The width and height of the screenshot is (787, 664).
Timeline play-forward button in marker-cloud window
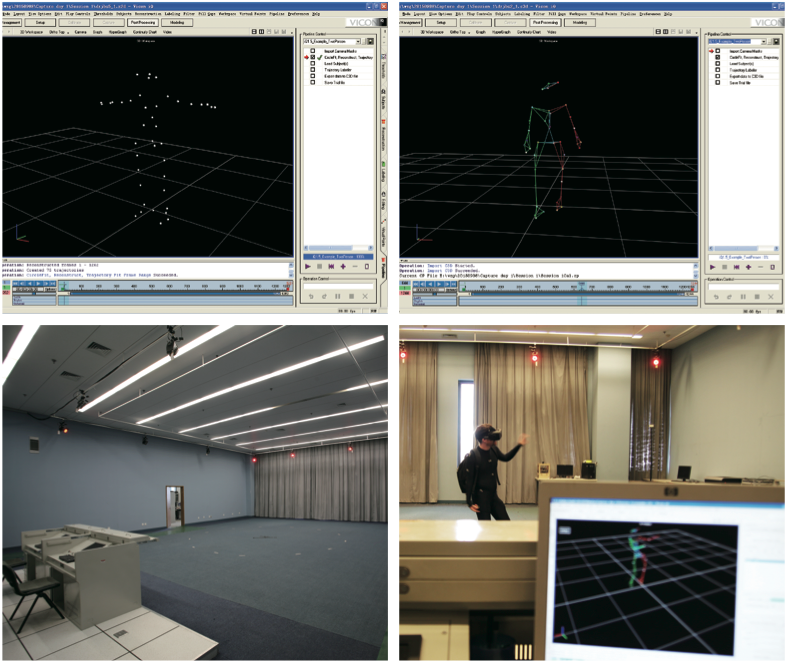tap(38, 284)
